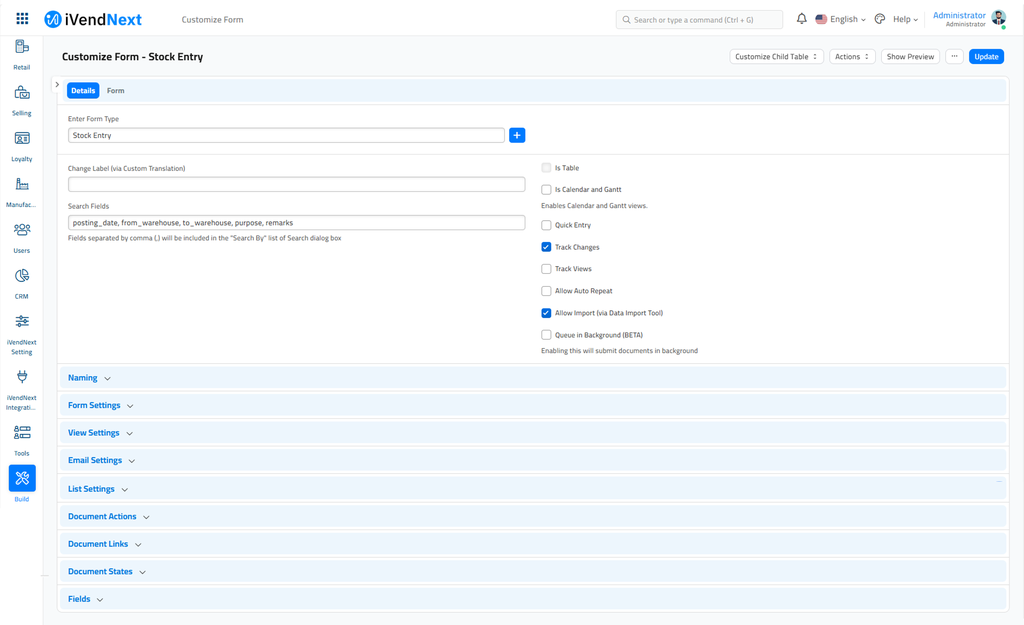The height and width of the screenshot is (625, 1024).
Task: Toggle Allow Auto Repeat option
Action: [x=544, y=290]
